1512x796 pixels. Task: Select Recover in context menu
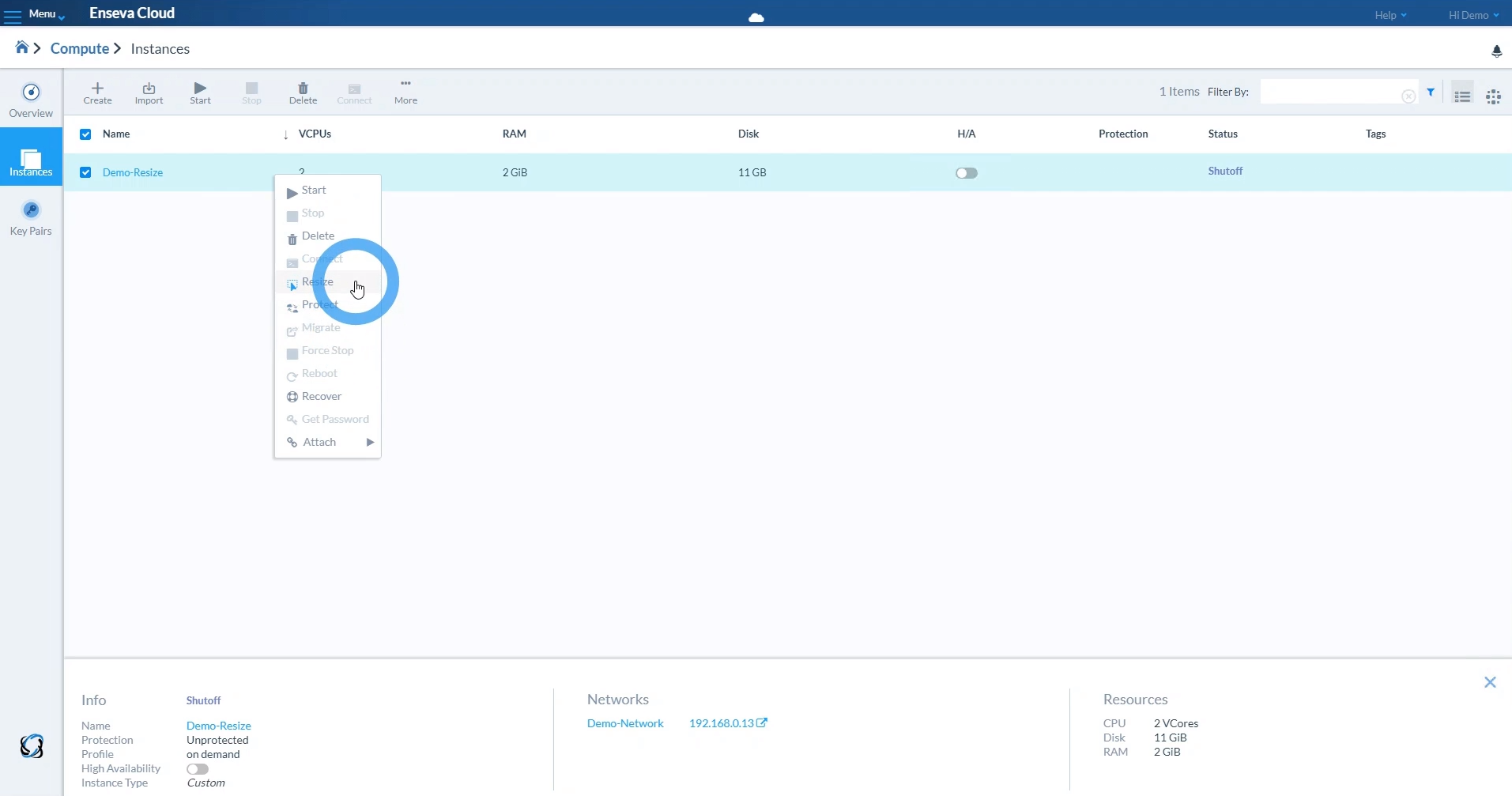pos(327,397)
